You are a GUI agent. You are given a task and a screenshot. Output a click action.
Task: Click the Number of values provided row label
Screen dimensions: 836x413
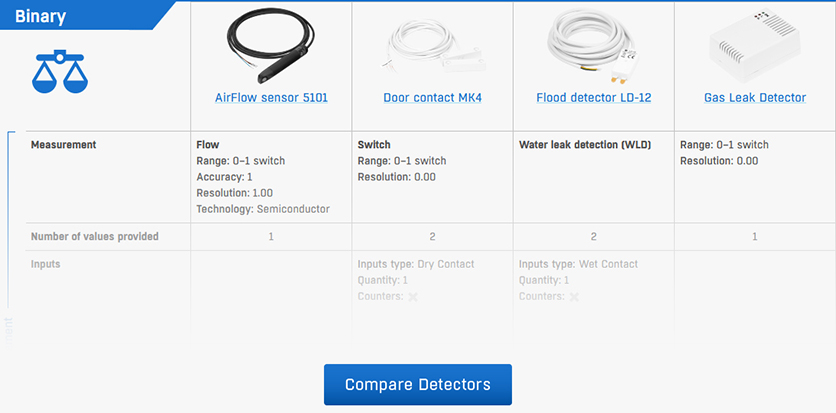tap(94, 236)
